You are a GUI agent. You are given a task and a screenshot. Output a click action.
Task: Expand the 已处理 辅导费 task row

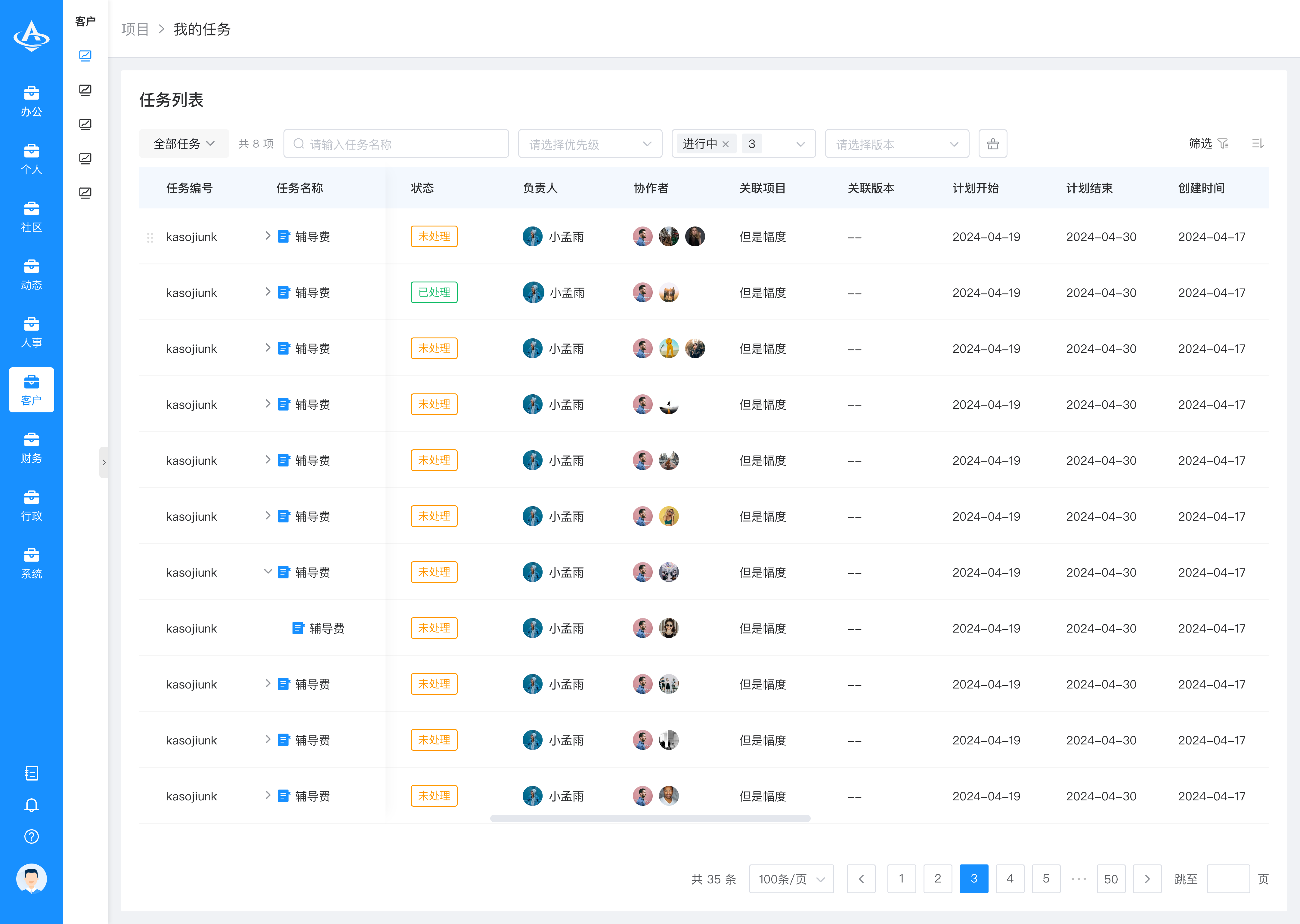point(268,292)
